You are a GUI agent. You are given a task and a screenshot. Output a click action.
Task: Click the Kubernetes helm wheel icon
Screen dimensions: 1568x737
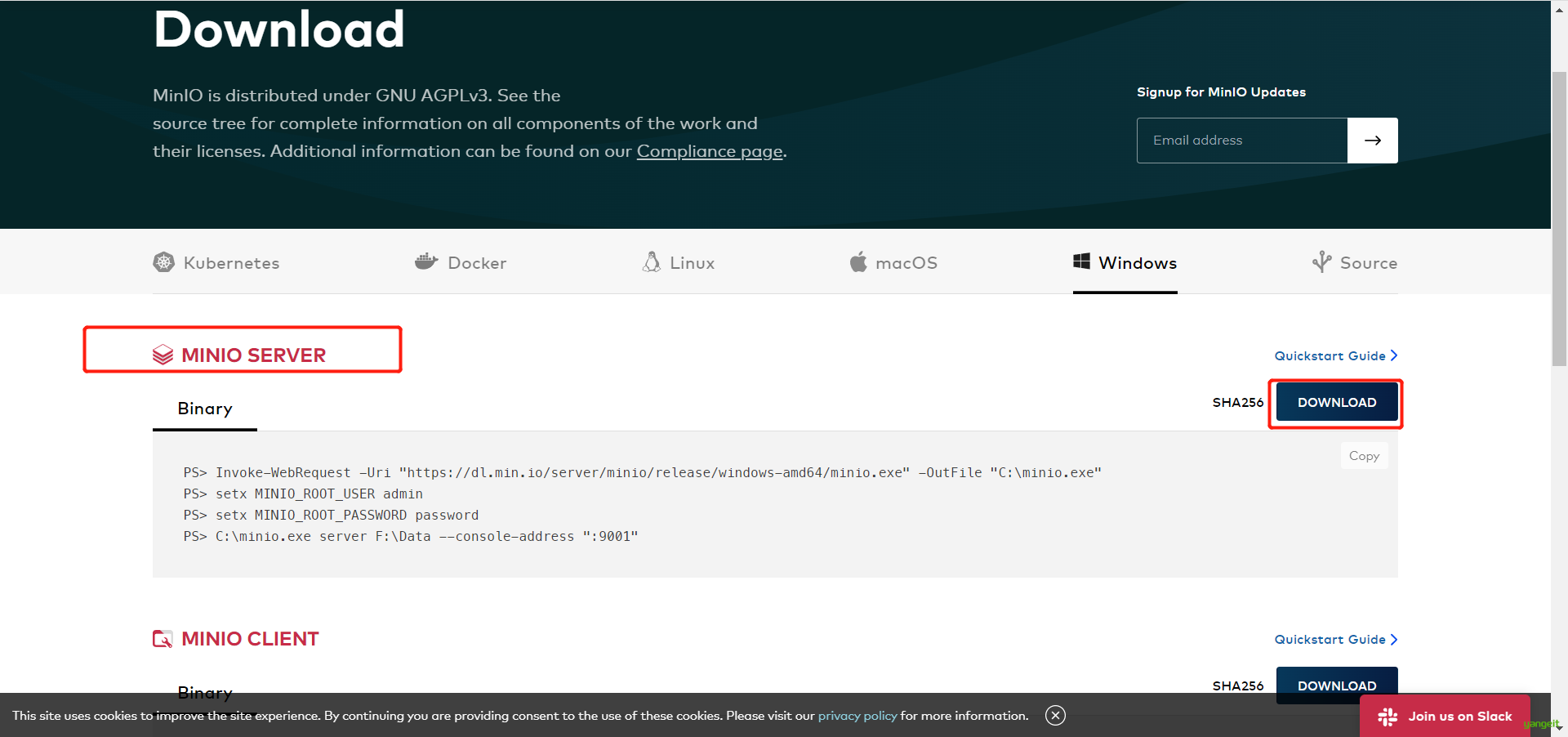pyautogui.click(x=164, y=262)
